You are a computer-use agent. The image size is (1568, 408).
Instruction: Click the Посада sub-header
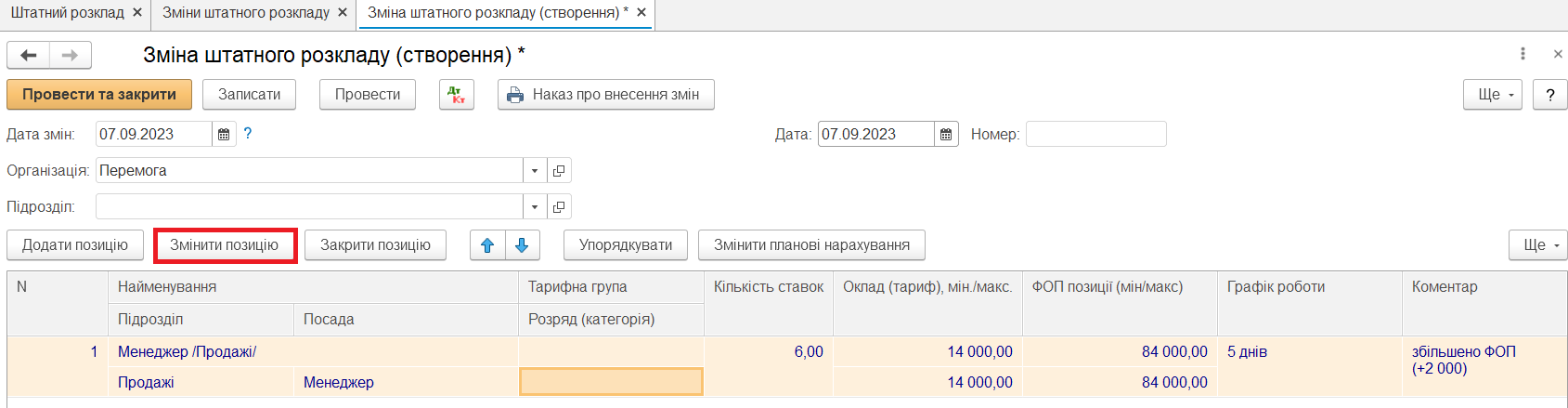(406, 319)
